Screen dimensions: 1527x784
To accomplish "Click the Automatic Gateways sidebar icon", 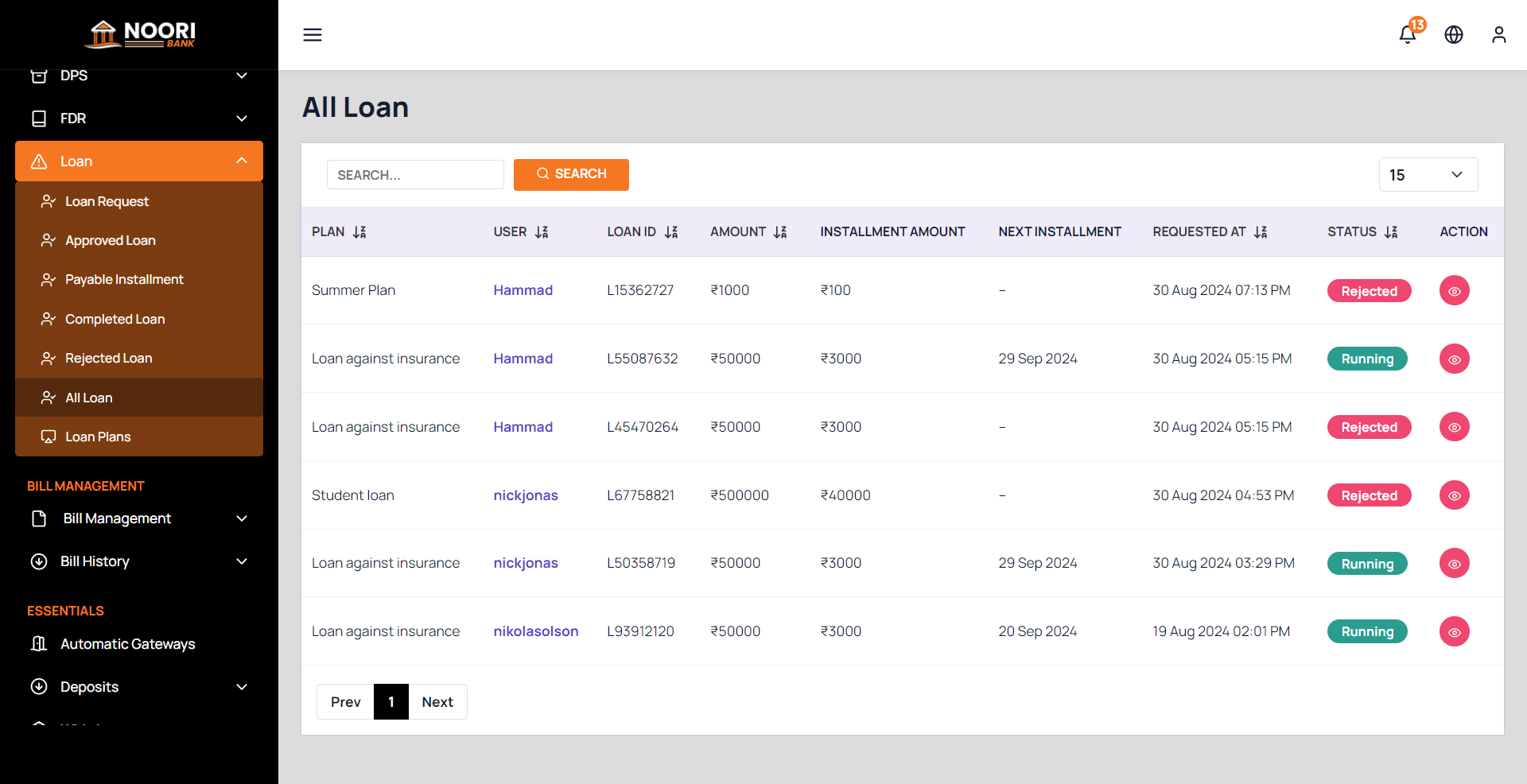I will click(40, 644).
